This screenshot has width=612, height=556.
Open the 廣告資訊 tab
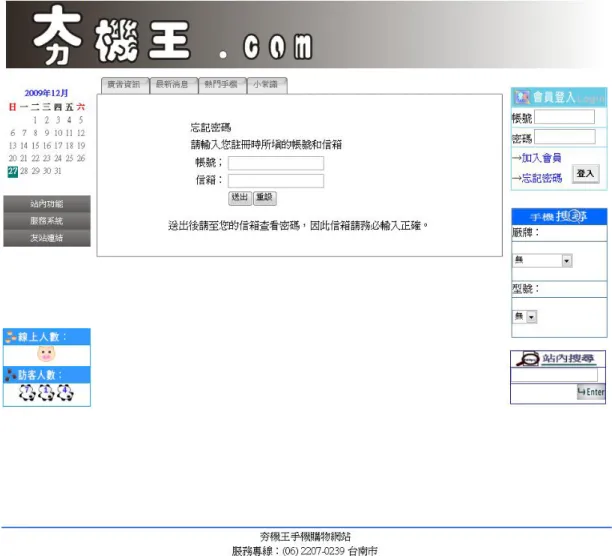point(125,85)
